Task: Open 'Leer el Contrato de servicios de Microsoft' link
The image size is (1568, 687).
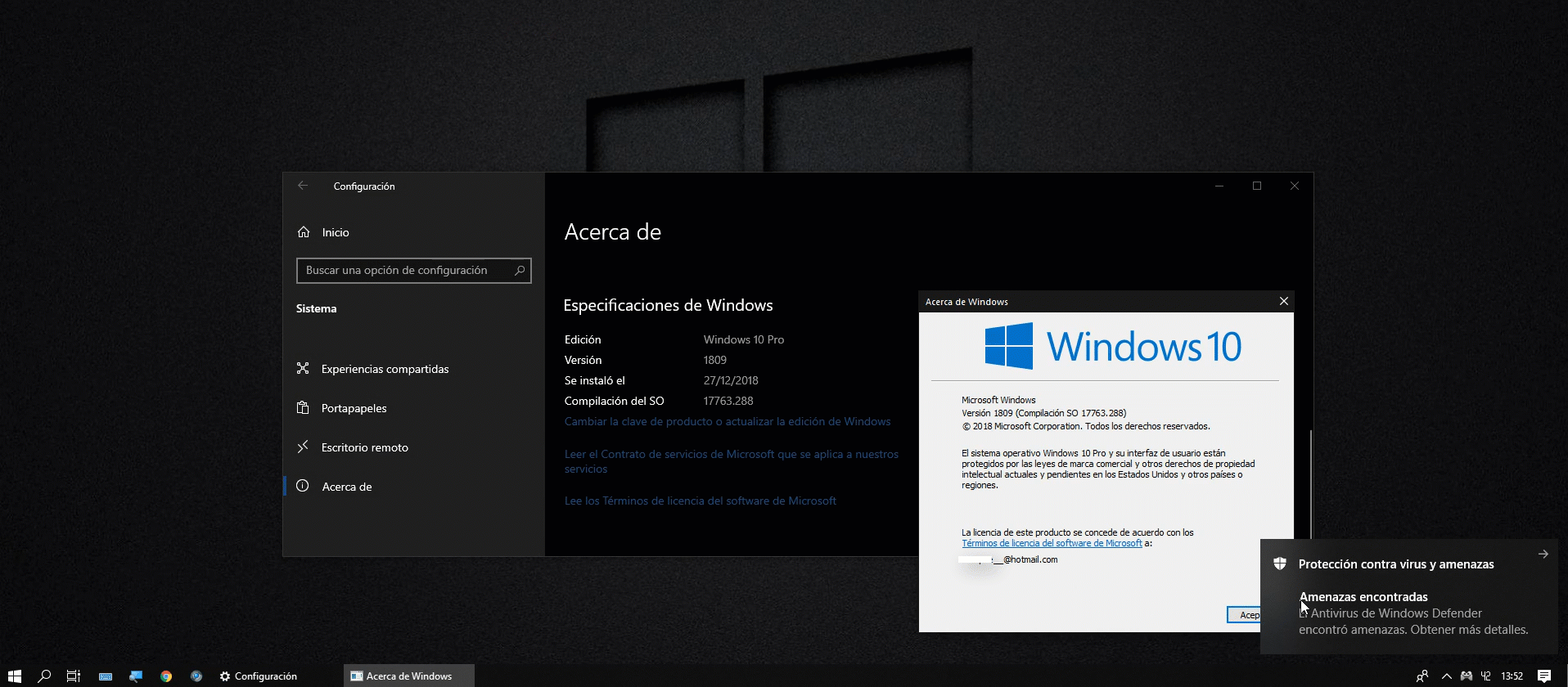Action: click(x=732, y=461)
